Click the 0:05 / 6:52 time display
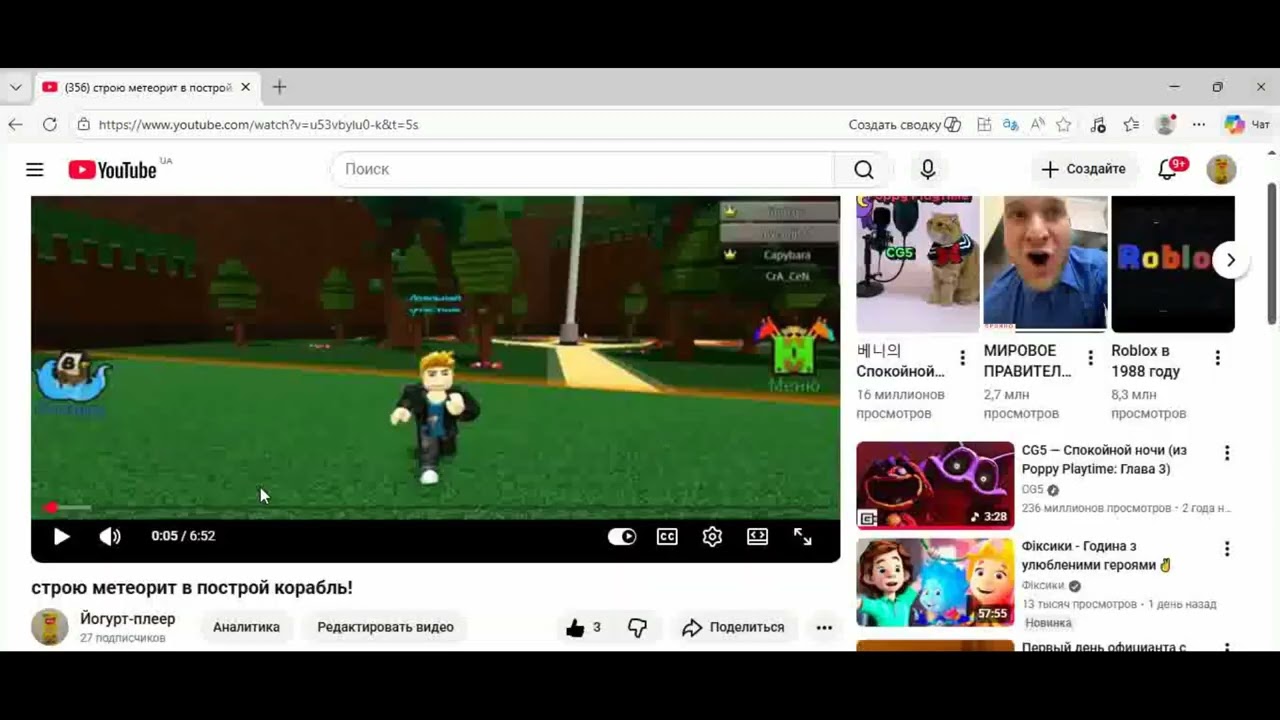1280x720 pixels. click(183, 536)
